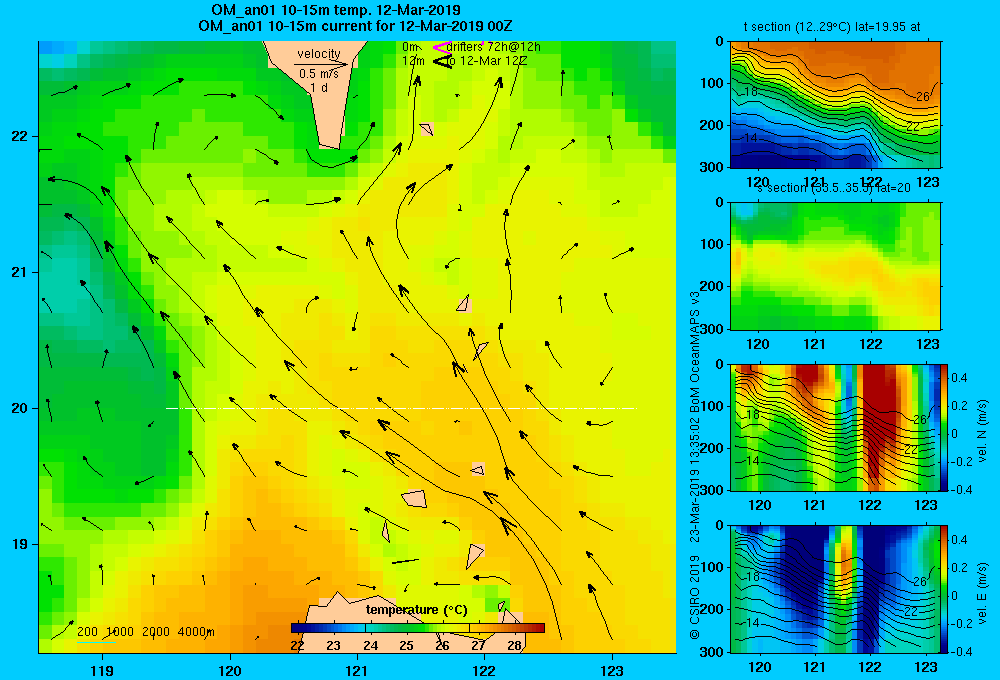Click the '200' bathymetry depth legend label
Image resolution: width=1000 pixels, height=680 pixels.
(87, 632)
